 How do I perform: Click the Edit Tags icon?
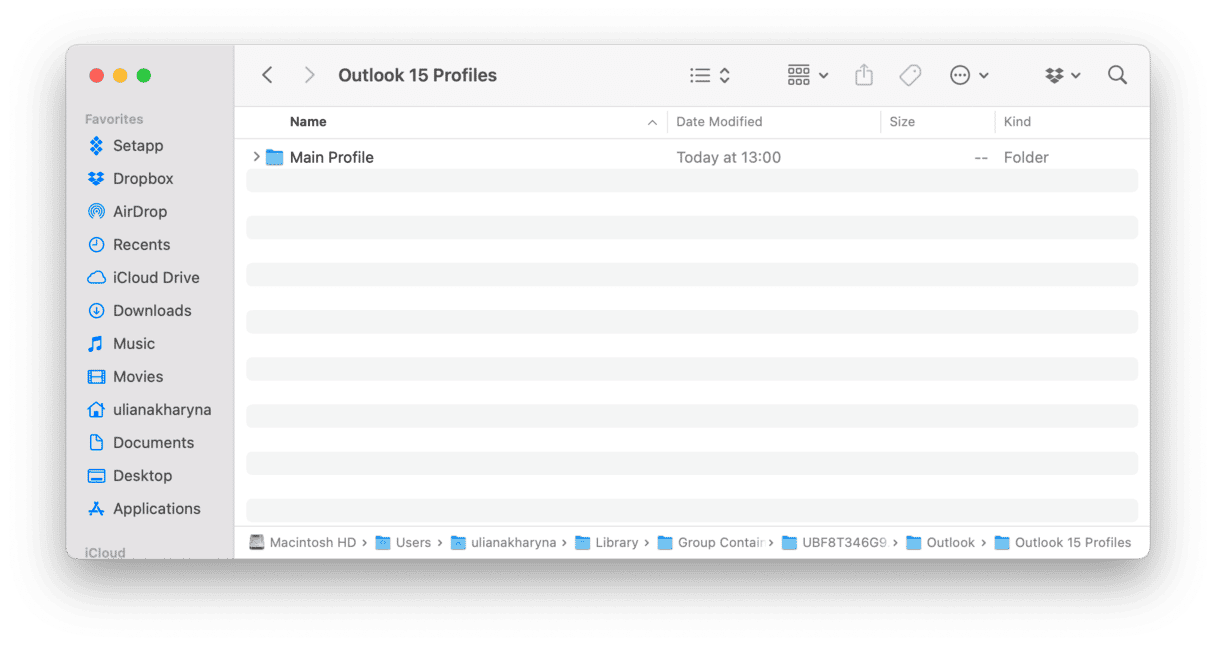[910, 75]
